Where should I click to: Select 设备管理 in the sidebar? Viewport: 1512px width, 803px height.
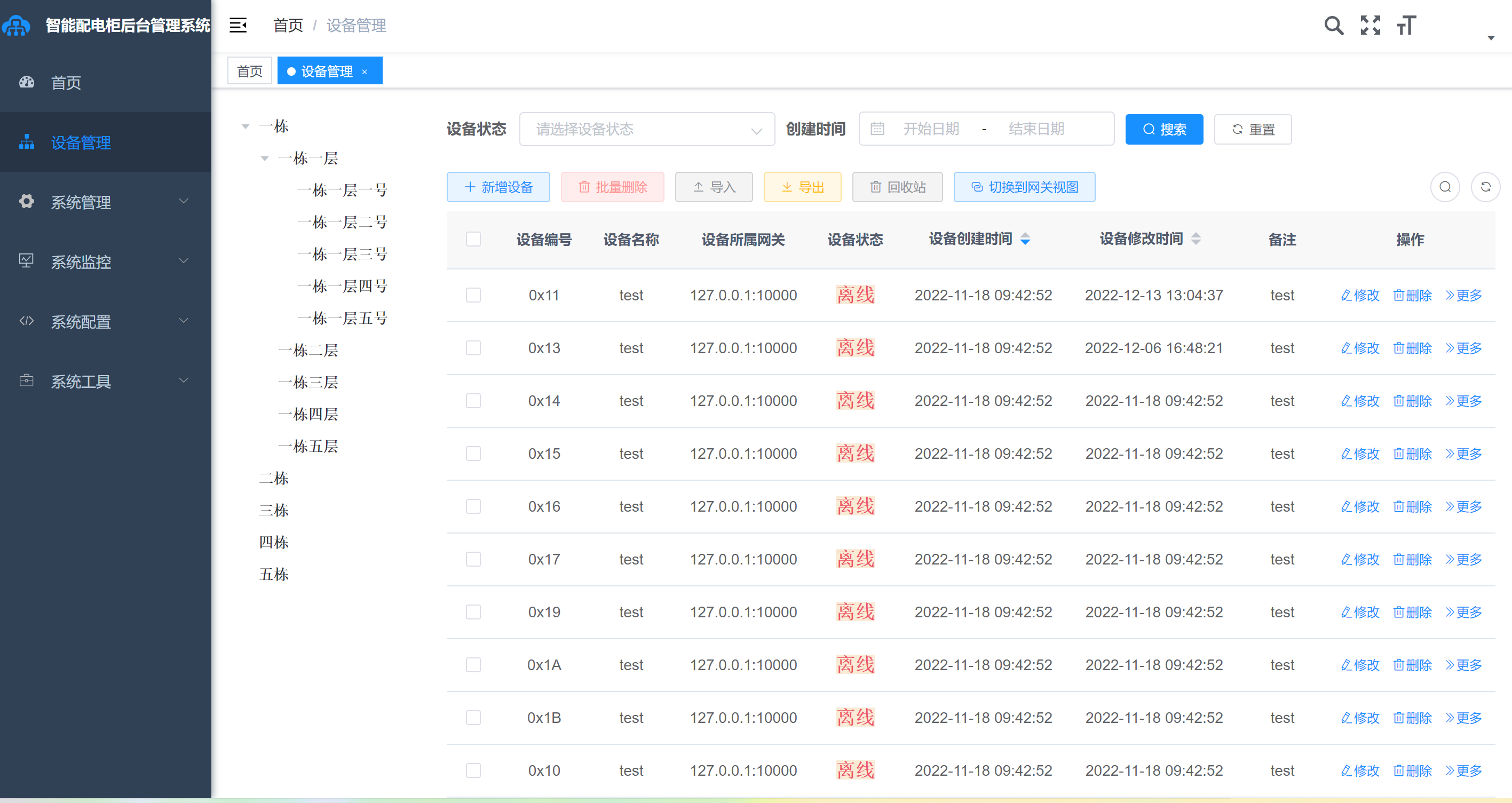[106, 142]
